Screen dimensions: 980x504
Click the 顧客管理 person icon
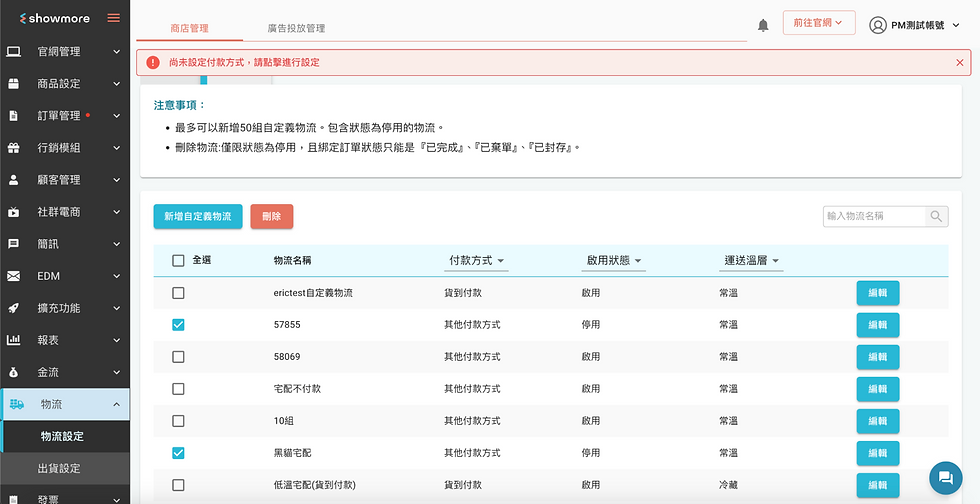(14, 180)
